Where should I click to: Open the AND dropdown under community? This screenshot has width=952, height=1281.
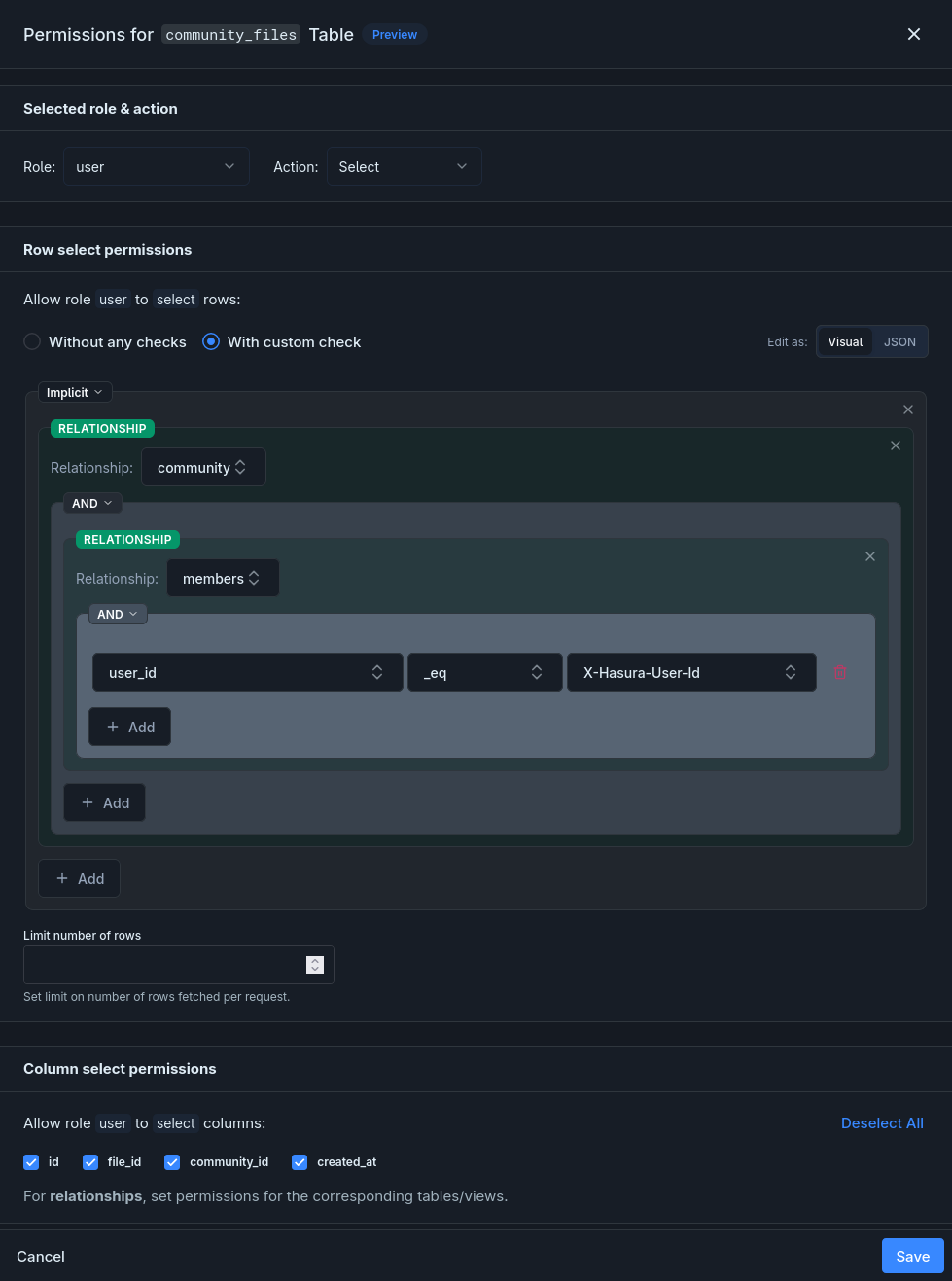coord(92,503)
